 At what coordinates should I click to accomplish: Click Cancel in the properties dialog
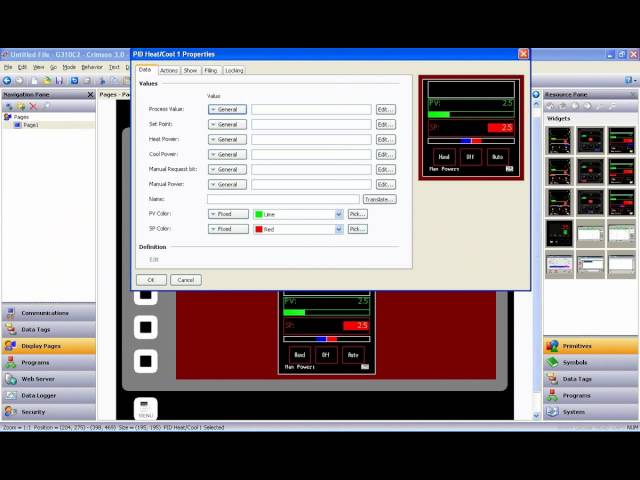tap(185, 280)
